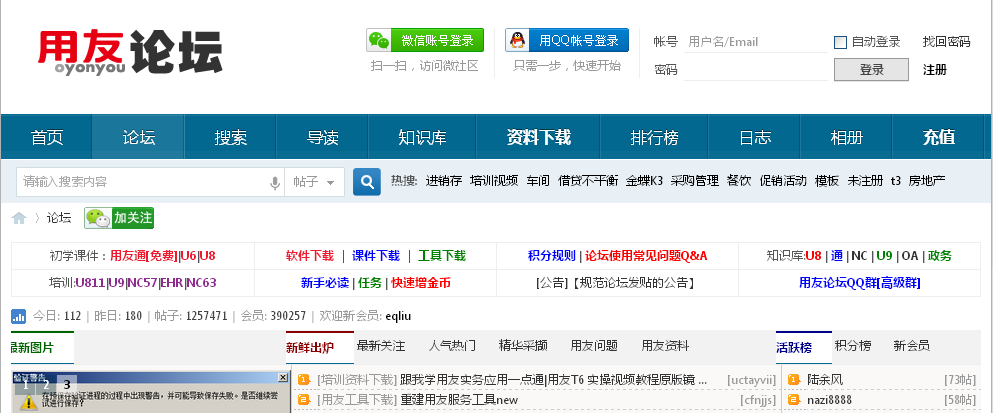Open 相册 in navigation bar
The height and width of the screenshot is (413, 993).
click(846, 137)
